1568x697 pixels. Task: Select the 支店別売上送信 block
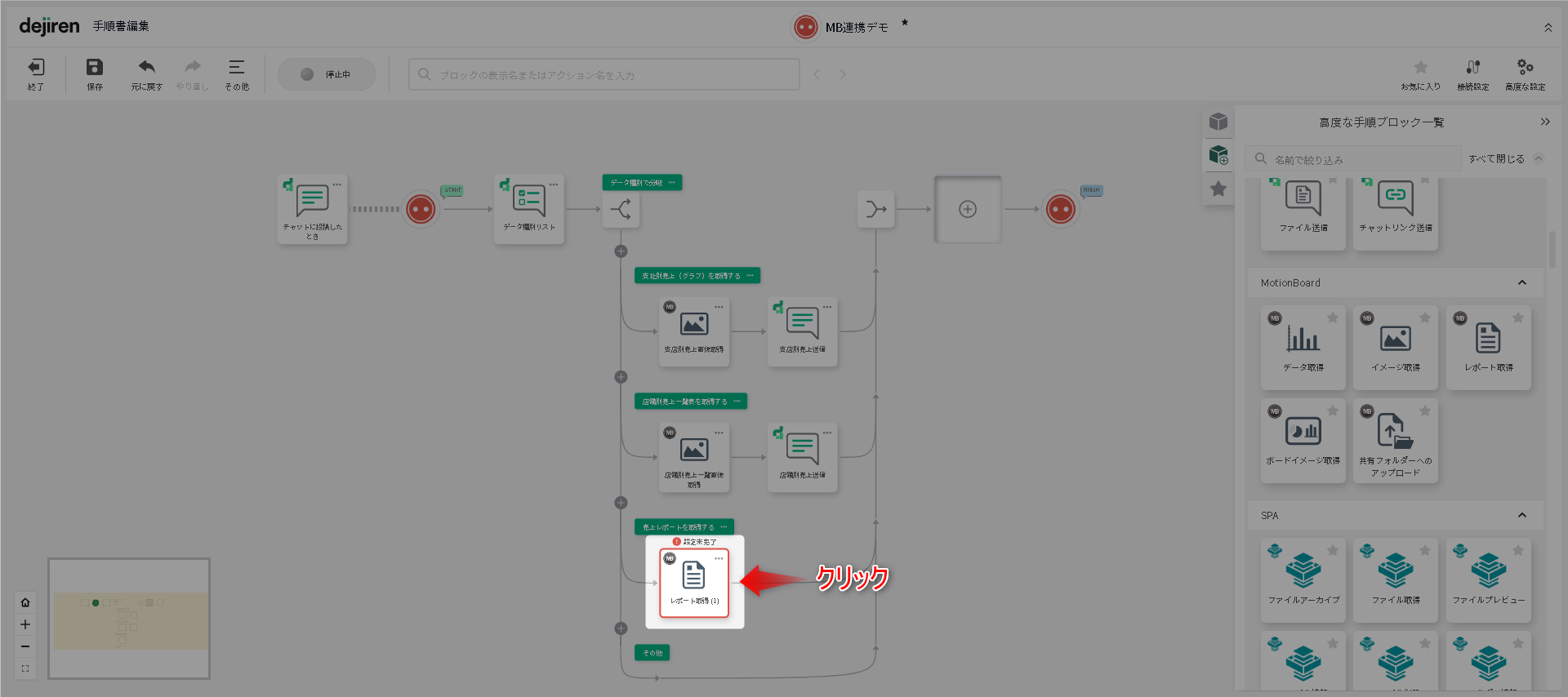pyautogui.click(x=803, y=331)
